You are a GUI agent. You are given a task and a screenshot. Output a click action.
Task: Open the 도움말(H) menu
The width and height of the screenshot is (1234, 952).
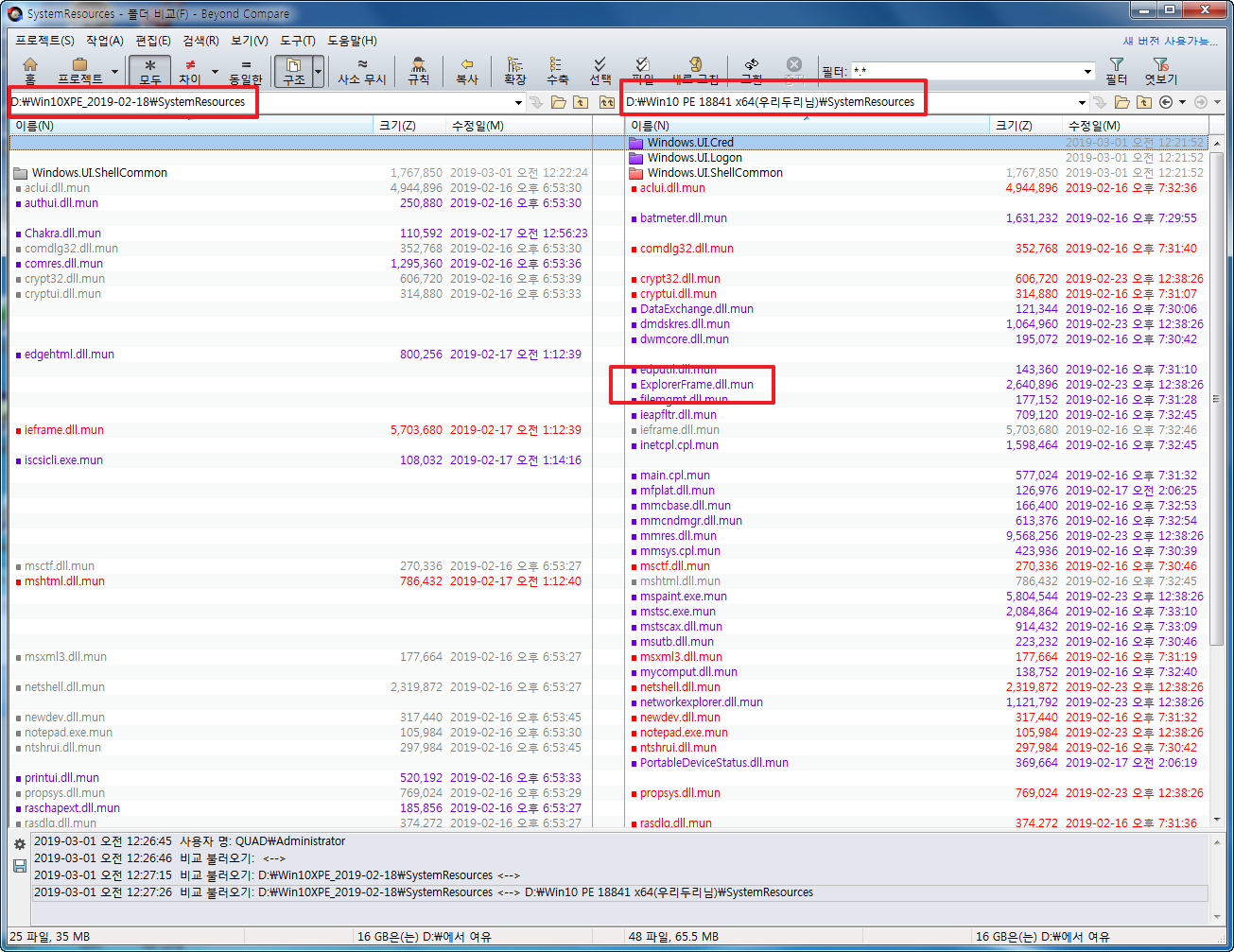coord(352,41)
